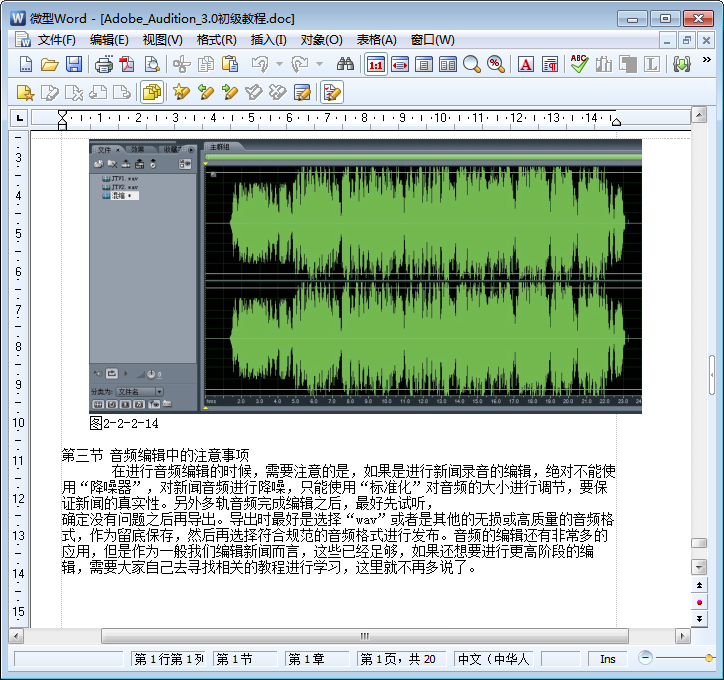The width and height of the screenshot is (724, 680).
Task: Export to PDF with the red icon
Action: [127, 64]
